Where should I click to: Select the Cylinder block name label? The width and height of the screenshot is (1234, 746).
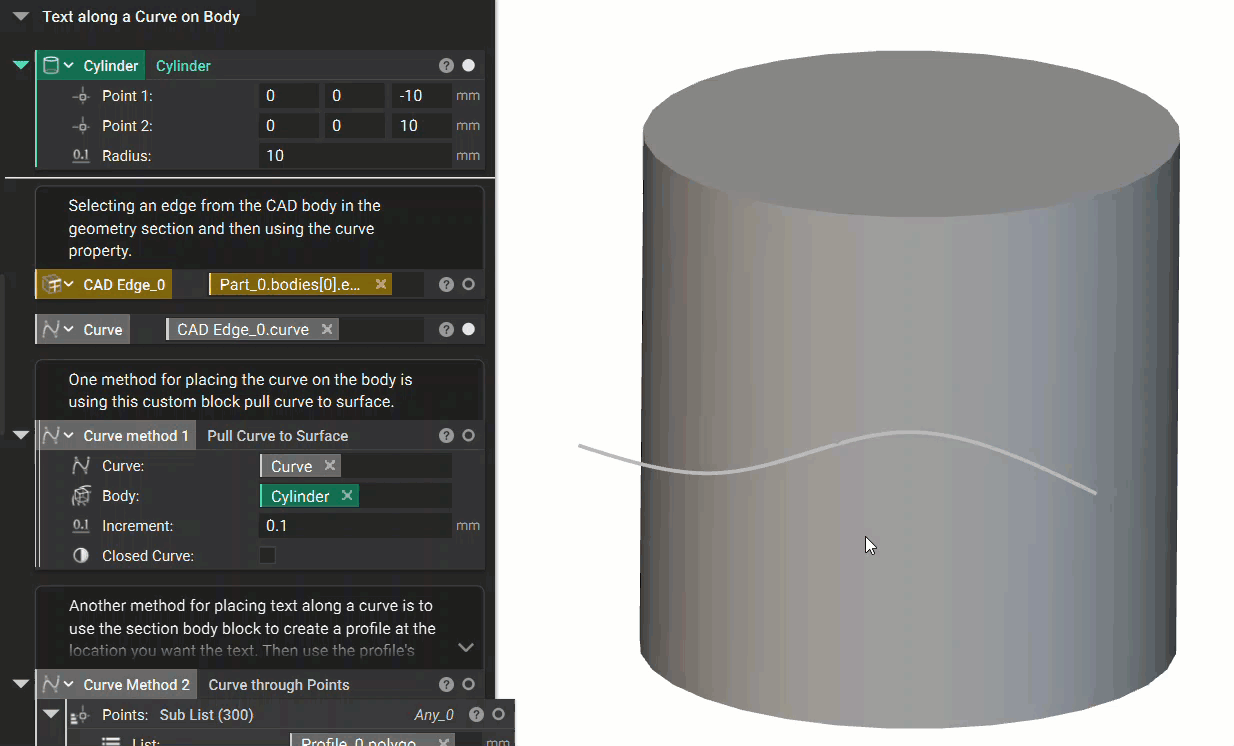(183, 66)
